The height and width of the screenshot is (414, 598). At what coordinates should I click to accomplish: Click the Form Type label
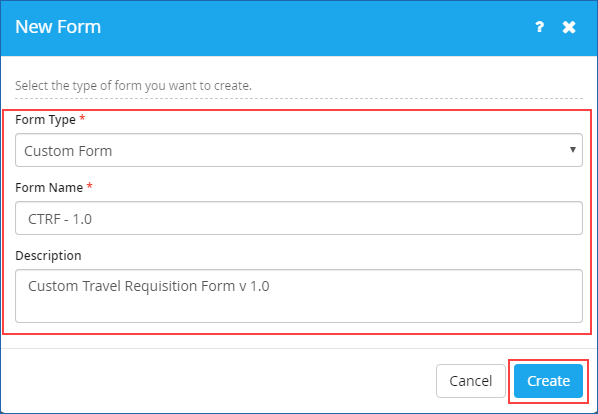[45, 120]
